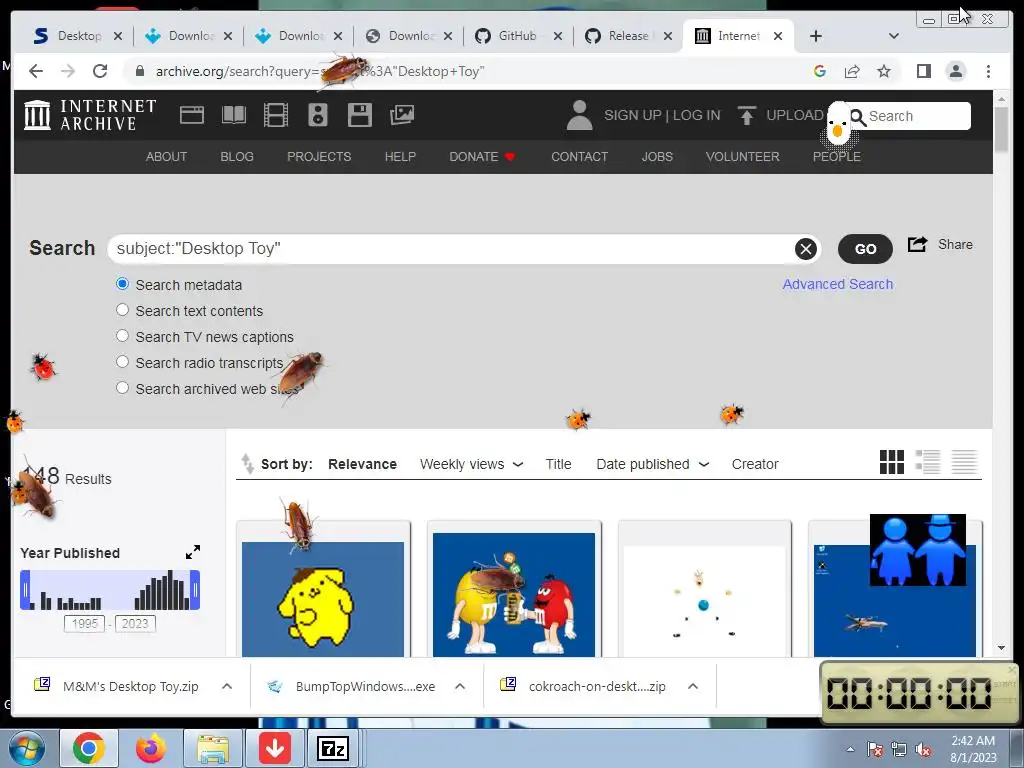This screenshot has width=1024, height=768.
Task: Open the Windows Start menu
Action: pyautogui.click(x=26, y=748)
